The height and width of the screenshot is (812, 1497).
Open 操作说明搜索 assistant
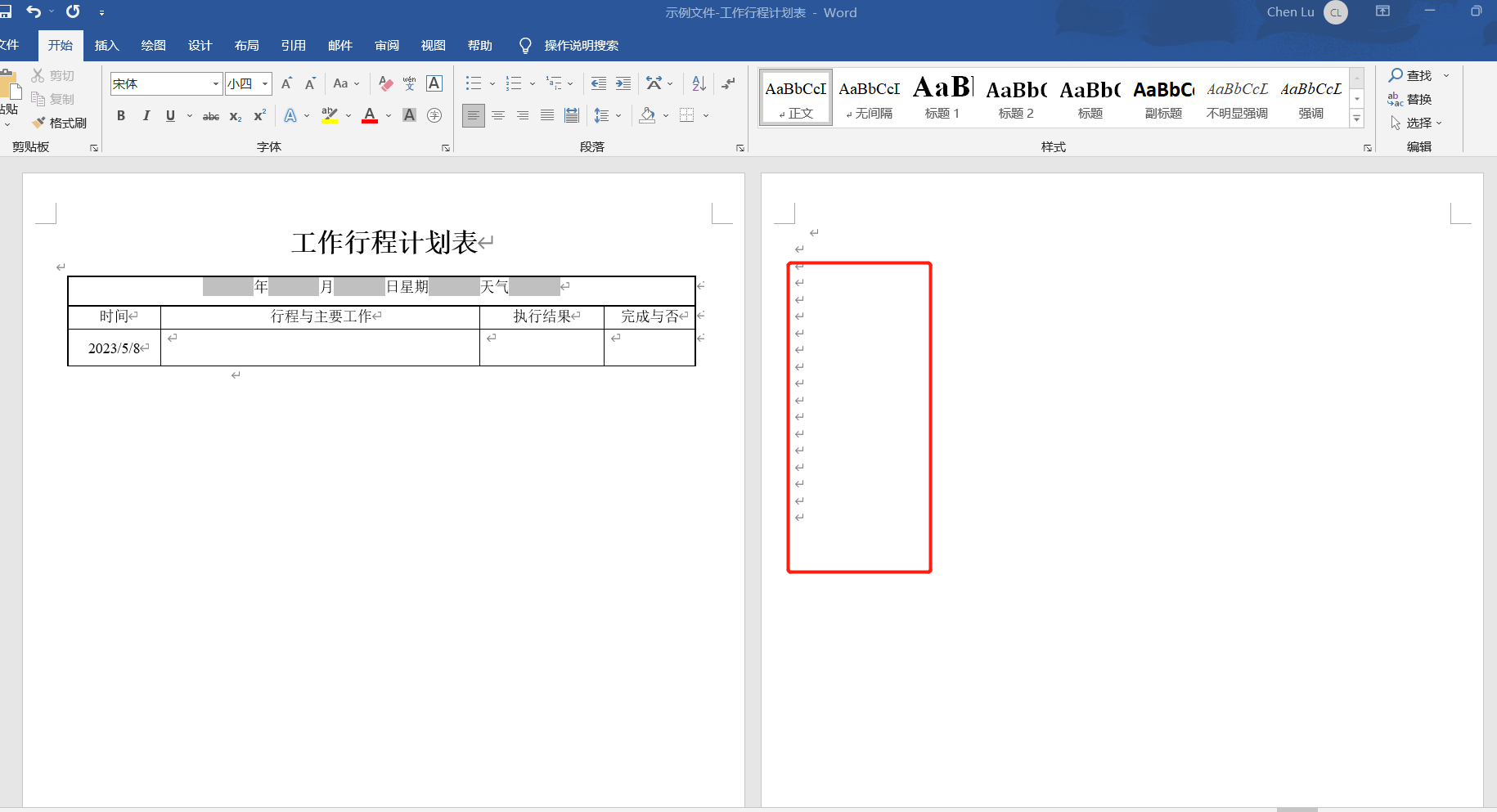click(581, 45)
